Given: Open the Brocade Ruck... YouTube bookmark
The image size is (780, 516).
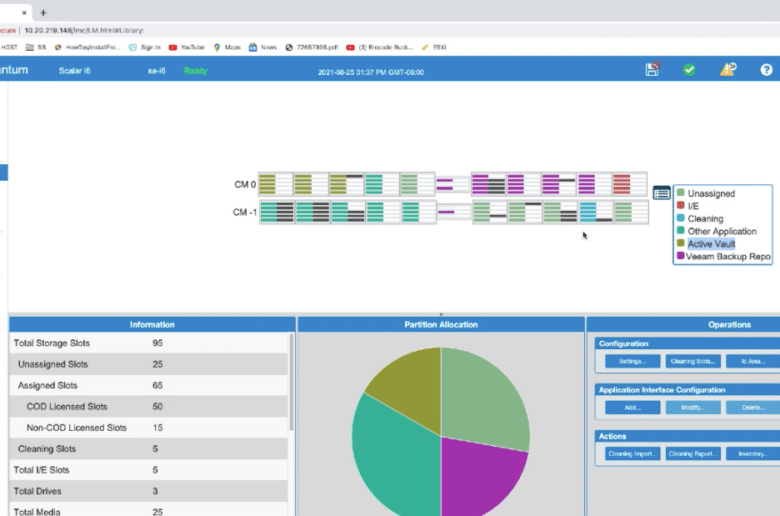Looking at the screenshot, I should (380, 47).
